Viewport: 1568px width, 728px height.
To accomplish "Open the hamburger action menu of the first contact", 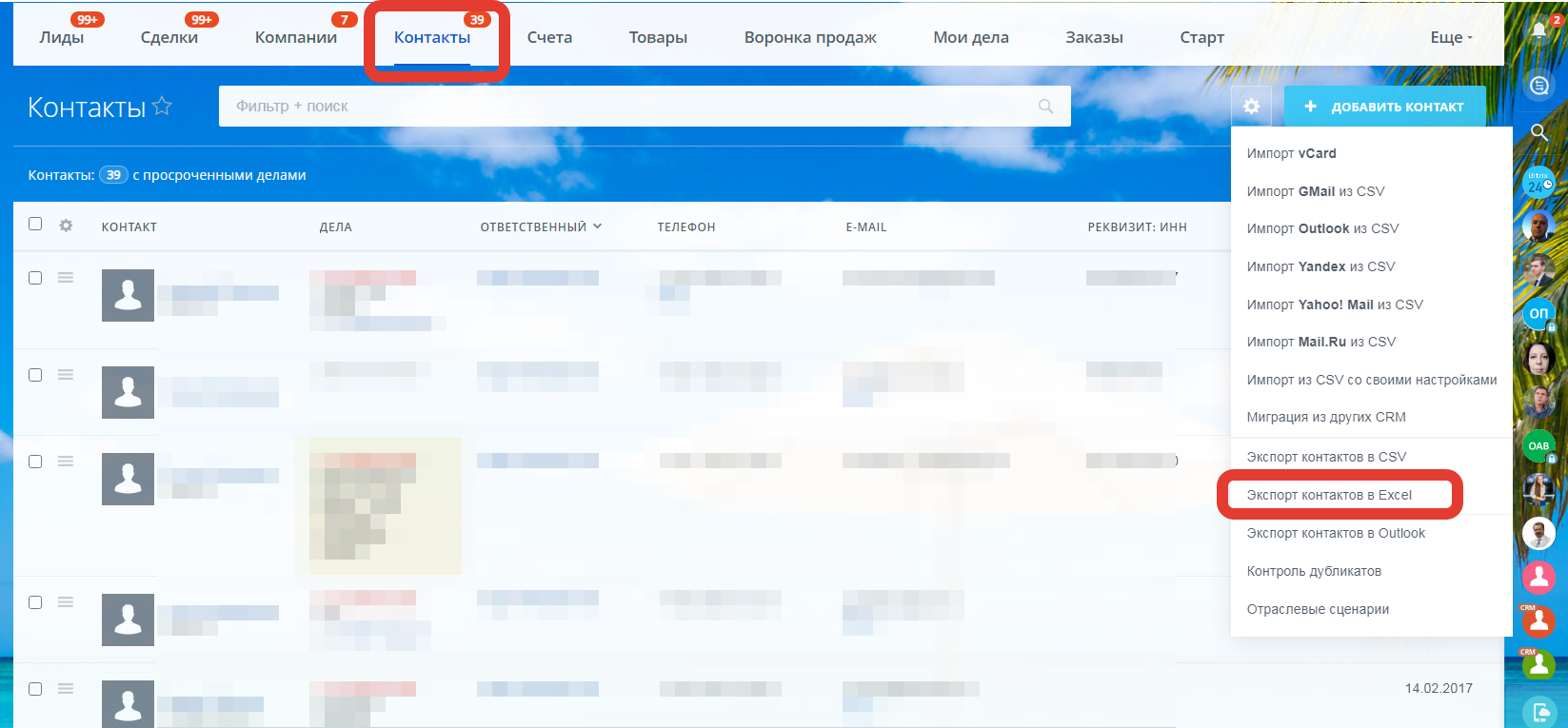I will click(x=66, y=278).
